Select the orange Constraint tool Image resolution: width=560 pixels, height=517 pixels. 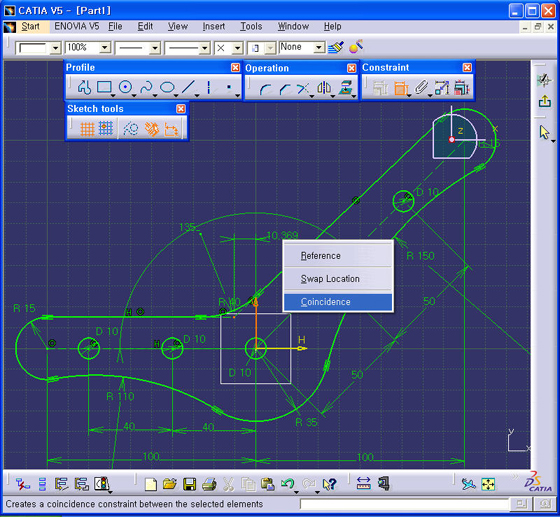[x=401, y=88]
